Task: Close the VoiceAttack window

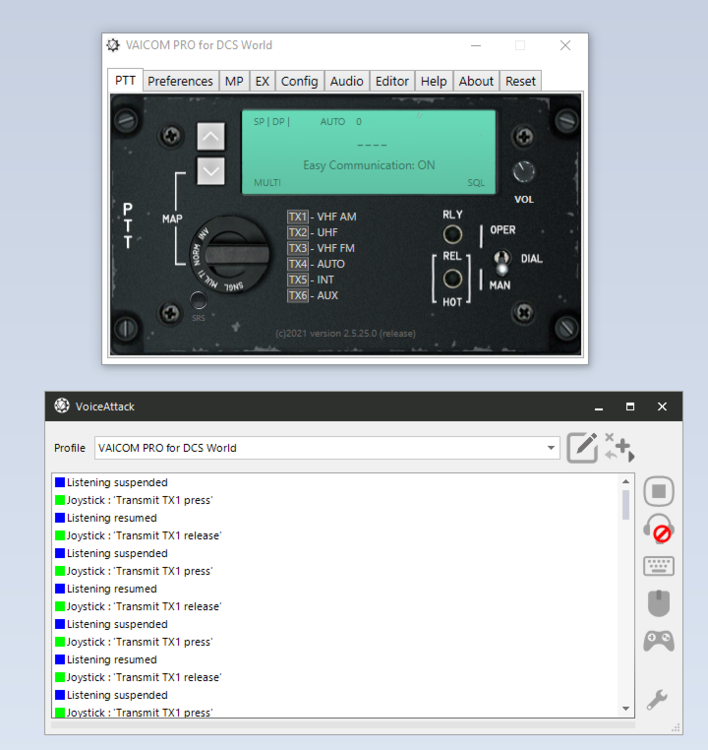Action: point(662,407)
